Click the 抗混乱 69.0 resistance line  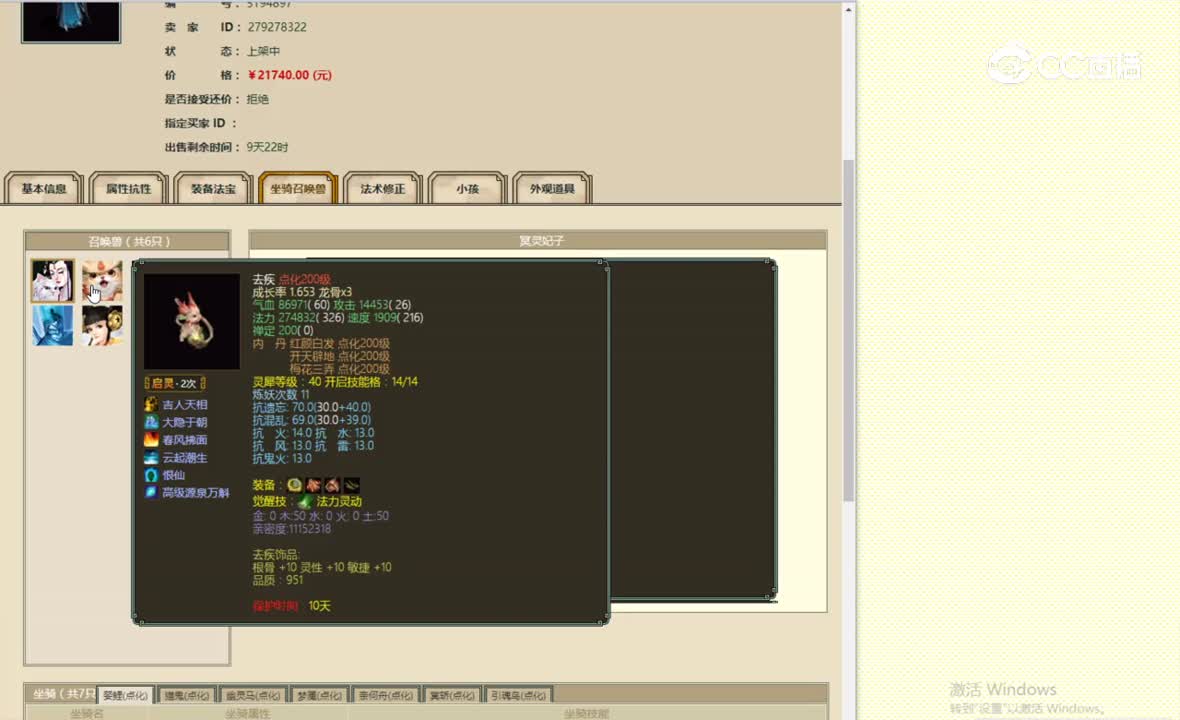[x=312, y=420]
